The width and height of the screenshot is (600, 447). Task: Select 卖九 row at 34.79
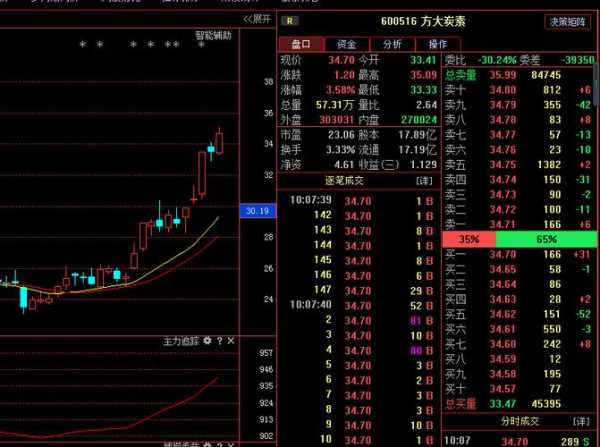click(x=518, y=105)
